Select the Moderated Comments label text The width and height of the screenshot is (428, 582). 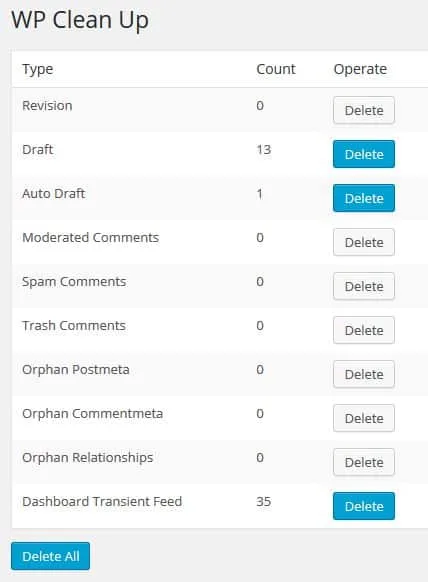tap(91, 238)
